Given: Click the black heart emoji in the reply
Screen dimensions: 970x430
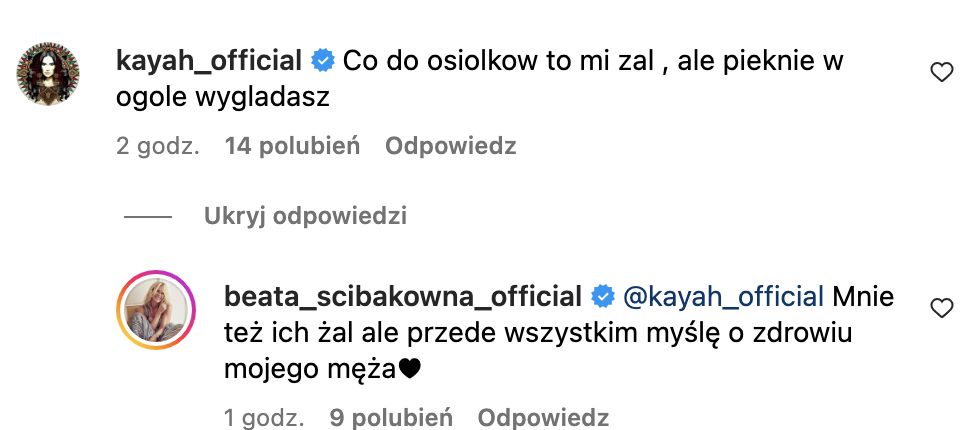Looking at the screenshot, I should point(409,370).
